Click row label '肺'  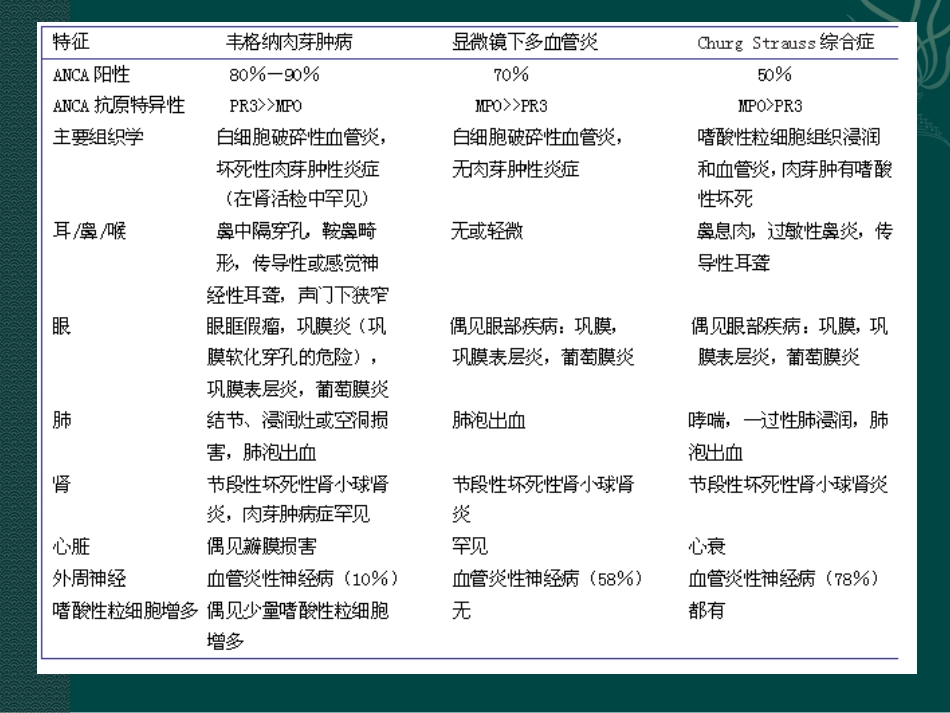coord(62,420)
